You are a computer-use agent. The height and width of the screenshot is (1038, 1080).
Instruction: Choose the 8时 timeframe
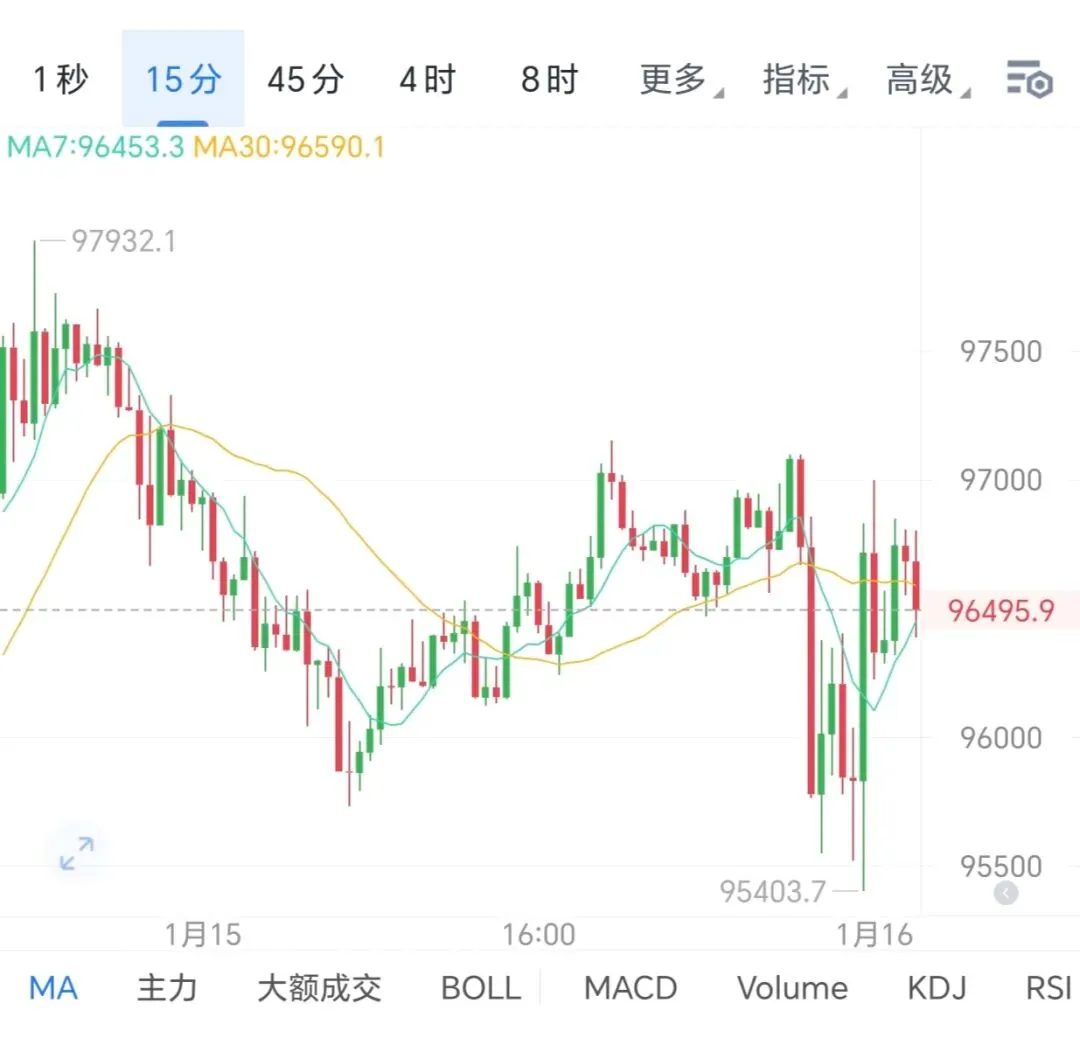coord(549,79)
